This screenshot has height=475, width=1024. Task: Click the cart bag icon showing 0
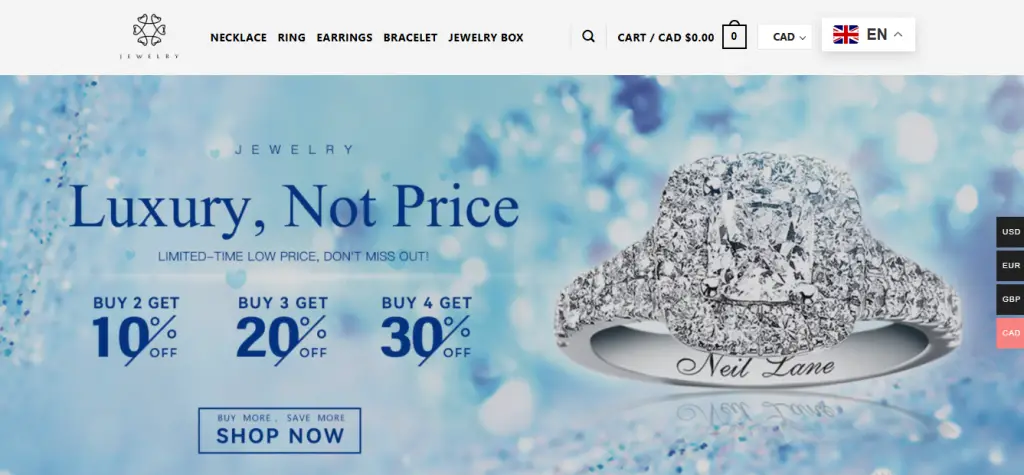(734, 36)
